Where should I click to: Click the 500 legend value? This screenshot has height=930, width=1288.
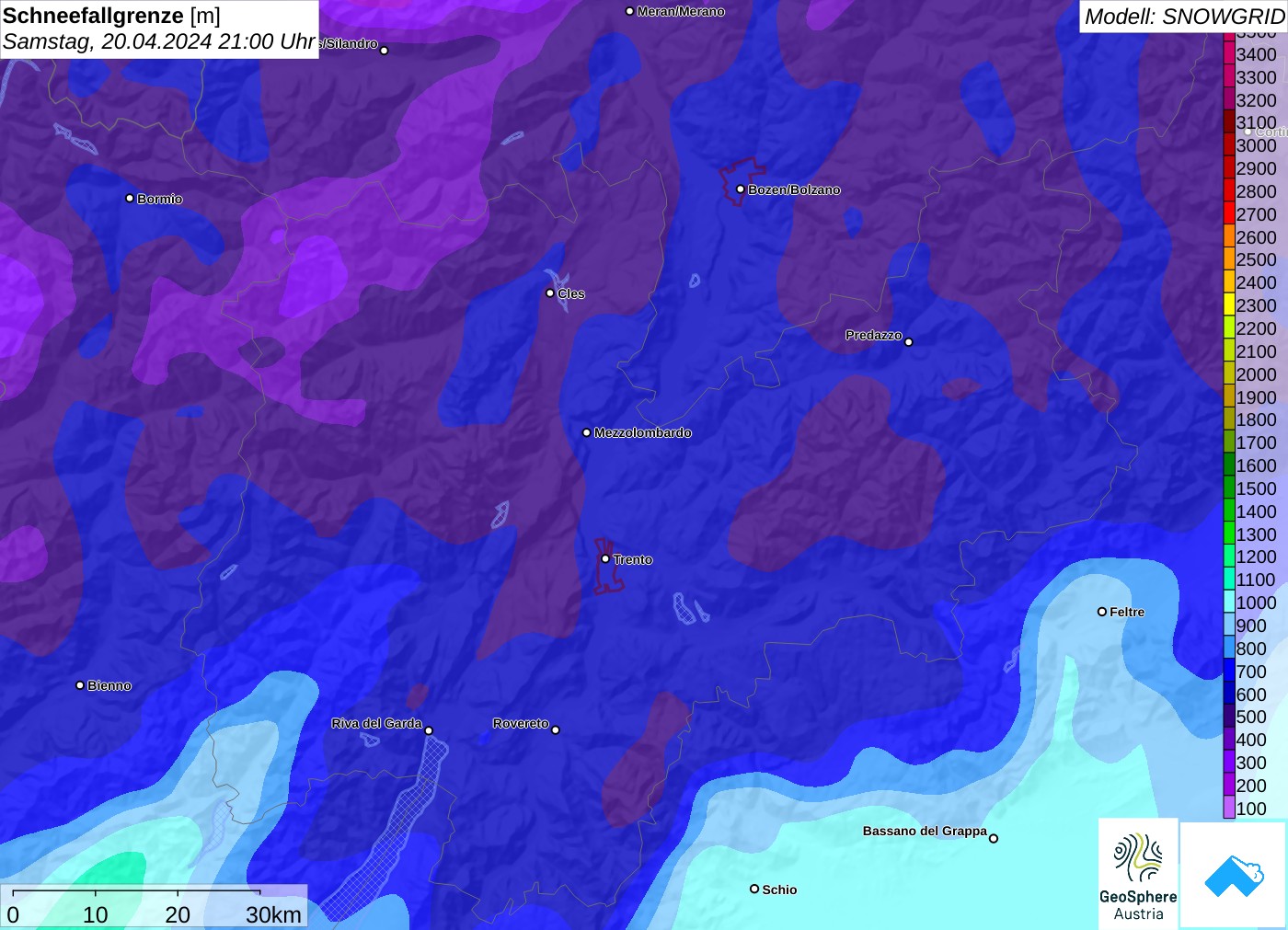point(1251,717)
